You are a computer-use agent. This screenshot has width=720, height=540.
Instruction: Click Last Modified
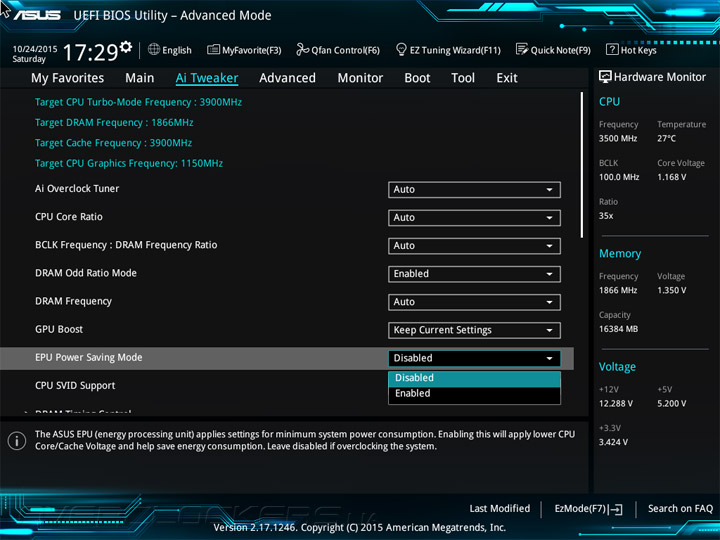(x=500, y=508)
